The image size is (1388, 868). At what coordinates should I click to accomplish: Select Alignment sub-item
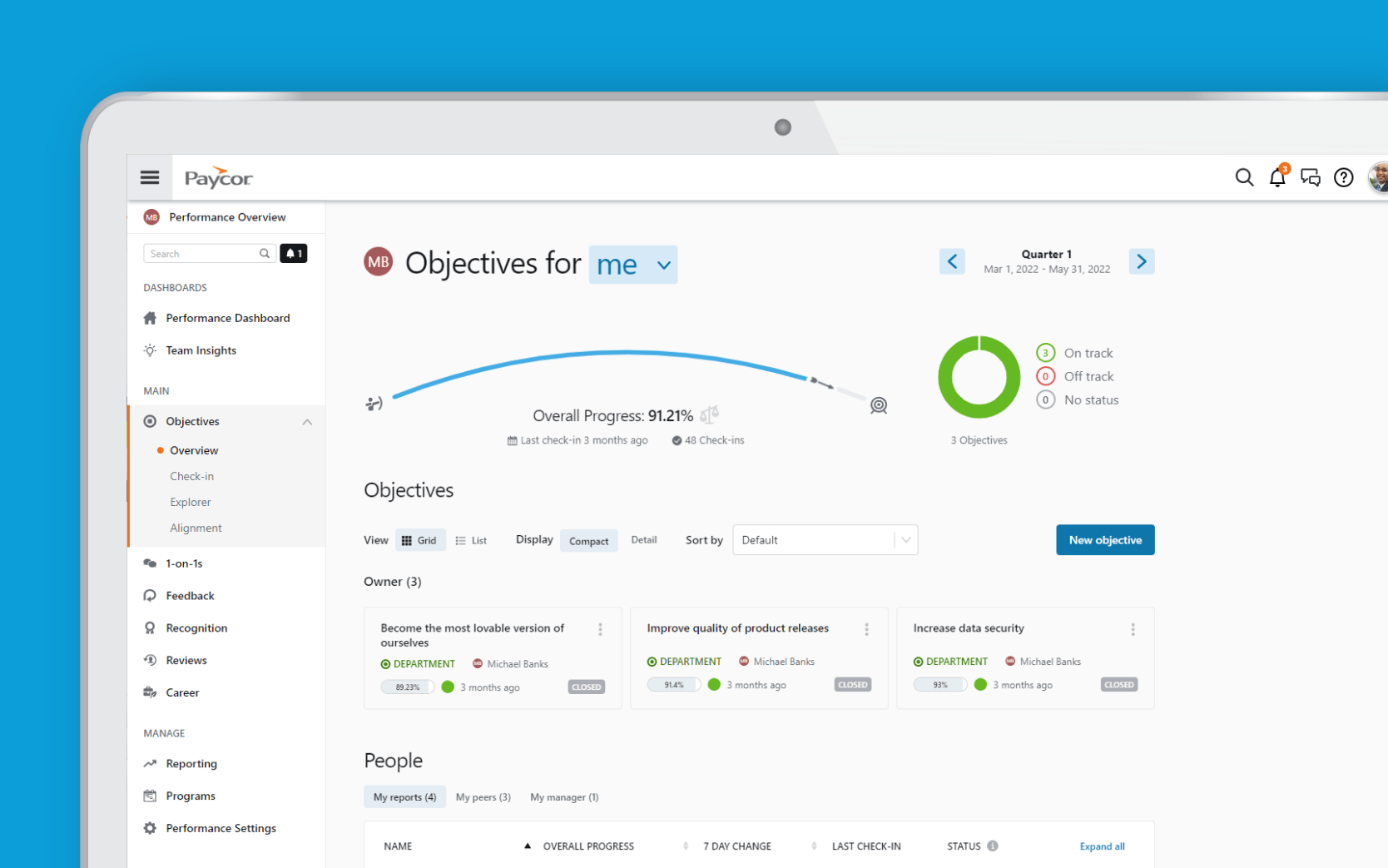[196, 528]
